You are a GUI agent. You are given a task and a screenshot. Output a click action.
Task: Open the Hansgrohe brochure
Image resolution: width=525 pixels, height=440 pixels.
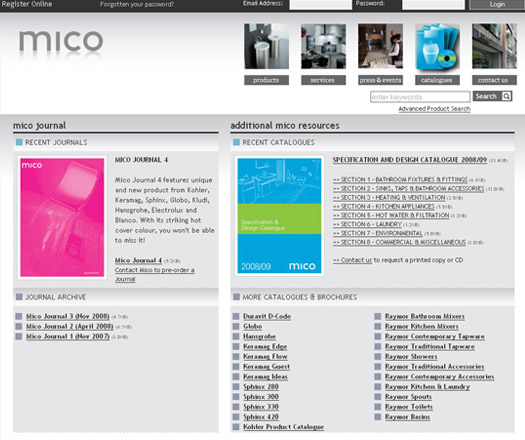click(x=259, y=336)
